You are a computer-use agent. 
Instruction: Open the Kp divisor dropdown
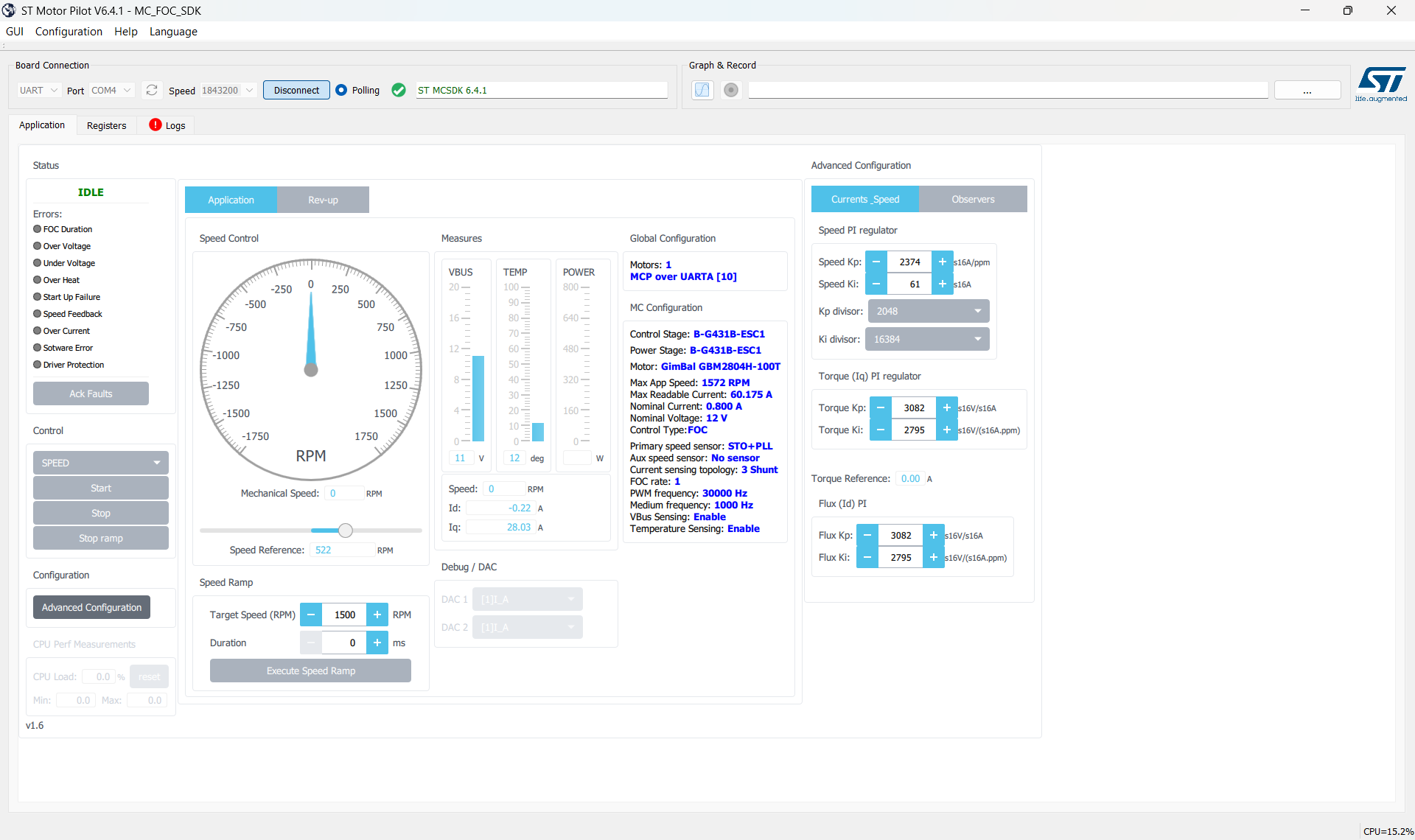coord(928,311)
